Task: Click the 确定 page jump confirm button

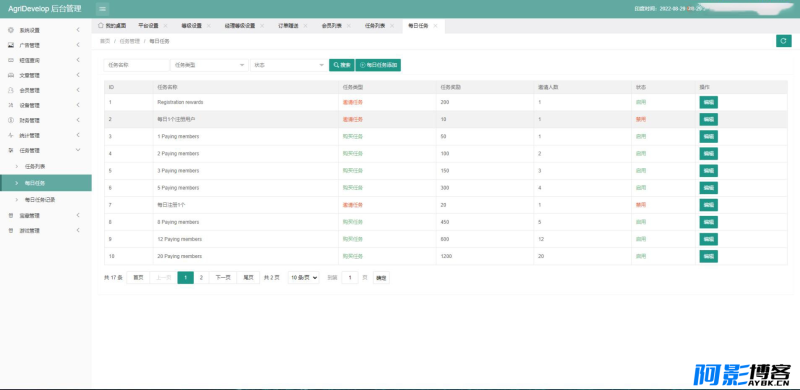Action: pos(381,278)
